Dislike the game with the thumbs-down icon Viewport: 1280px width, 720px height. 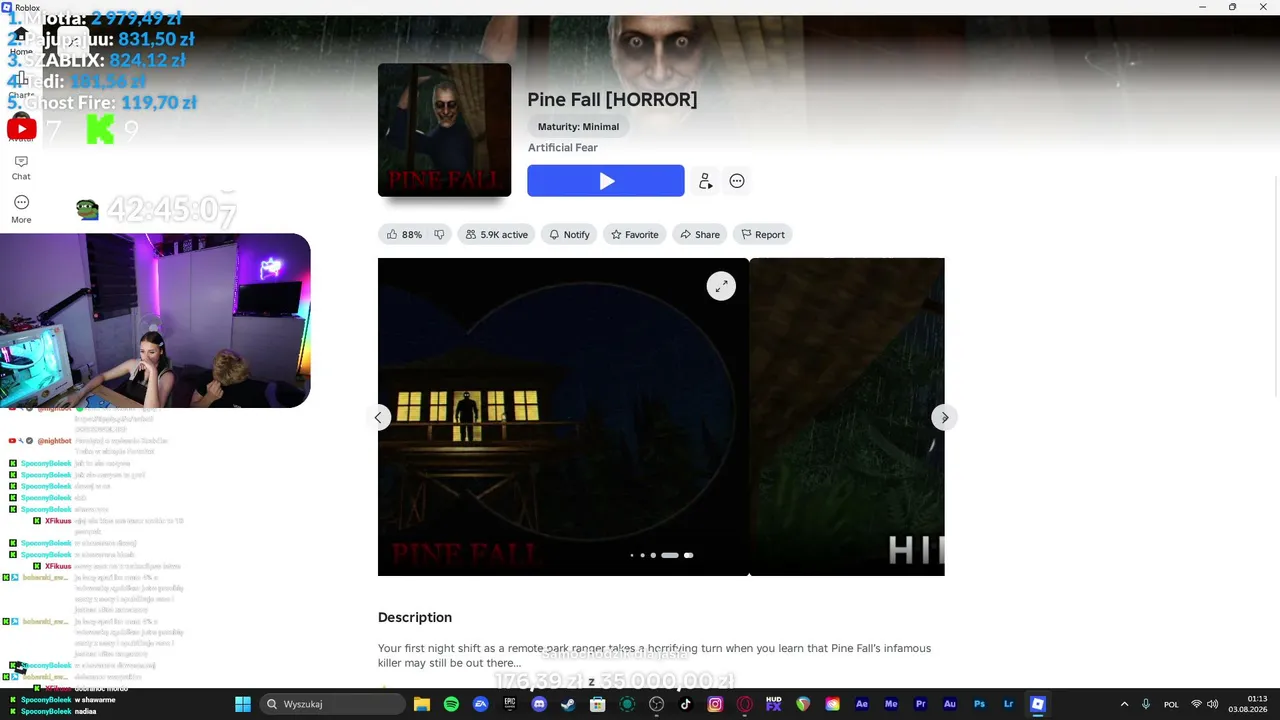tap(439, 235)
